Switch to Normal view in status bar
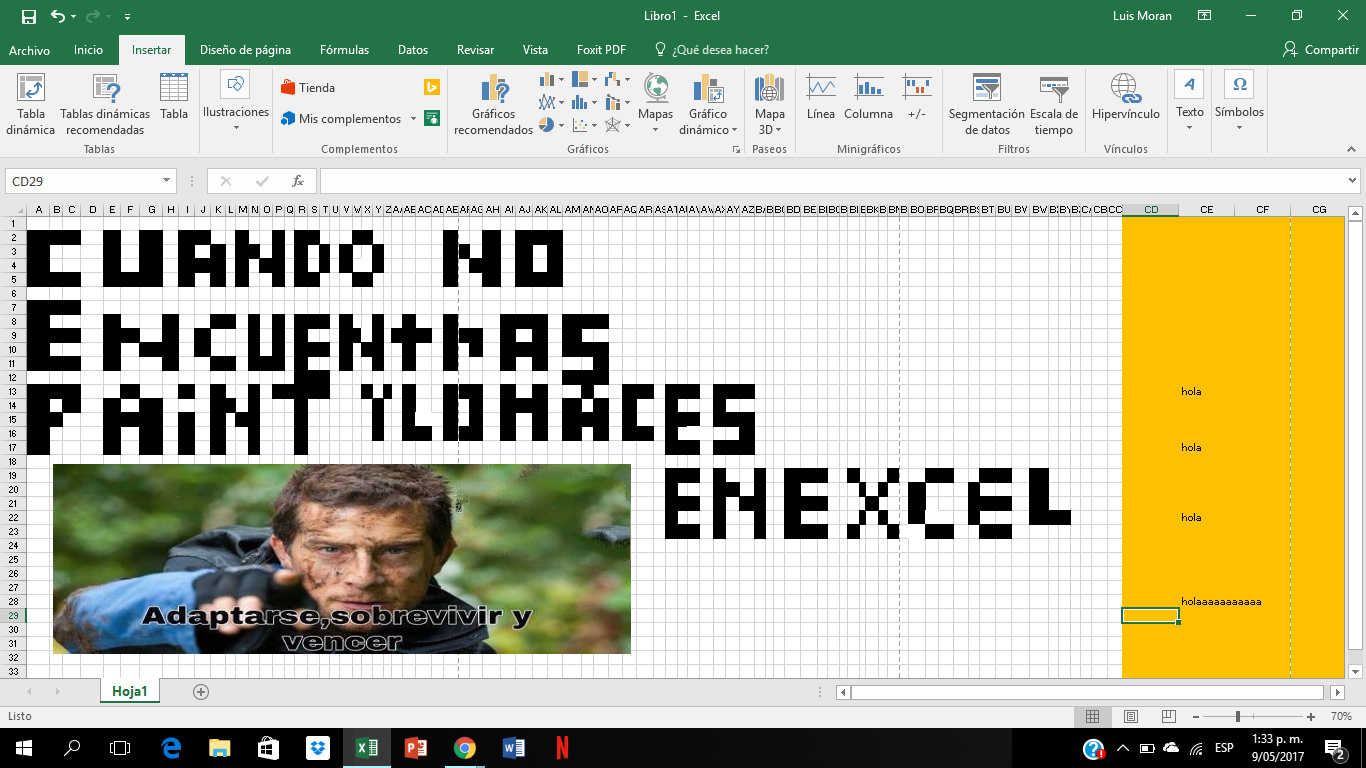This screenshot has height=768, width=1366. (1093, 717)
